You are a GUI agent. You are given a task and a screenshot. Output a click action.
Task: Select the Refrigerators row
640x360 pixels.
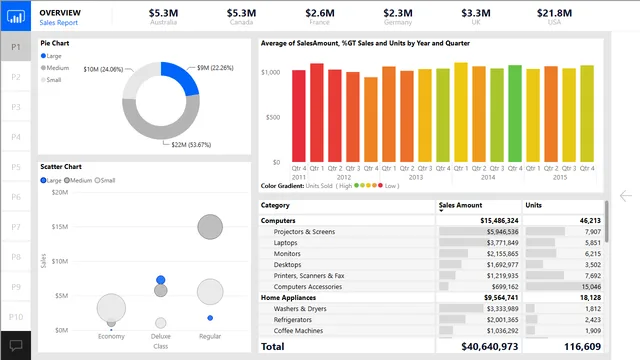point(431,320)
